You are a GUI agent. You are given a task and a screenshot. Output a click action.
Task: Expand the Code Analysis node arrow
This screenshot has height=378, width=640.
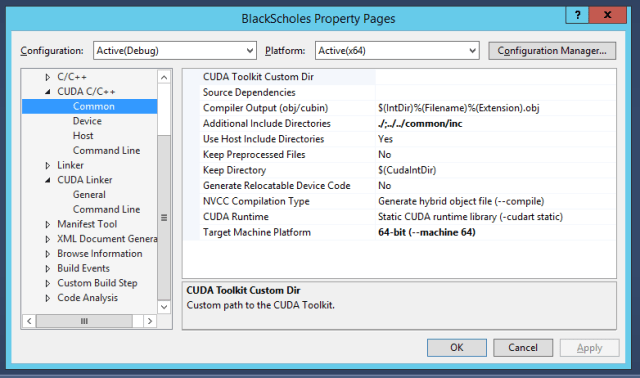[x=48, y=298]
